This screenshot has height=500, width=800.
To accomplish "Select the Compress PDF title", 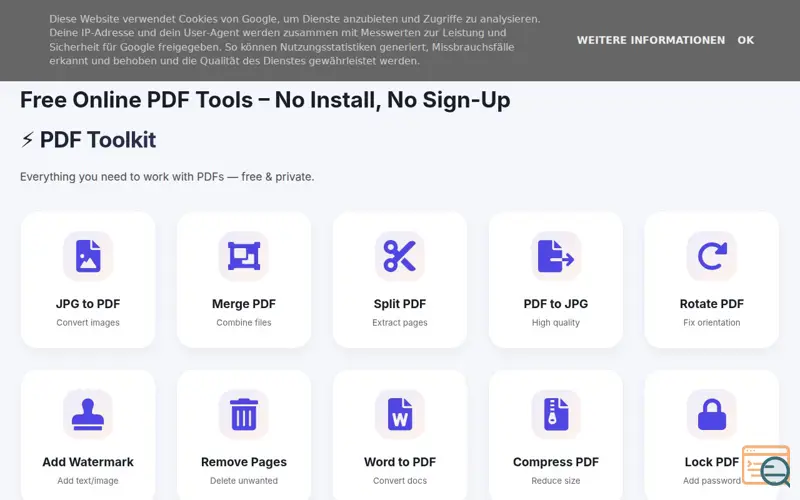I will (556, 462).
